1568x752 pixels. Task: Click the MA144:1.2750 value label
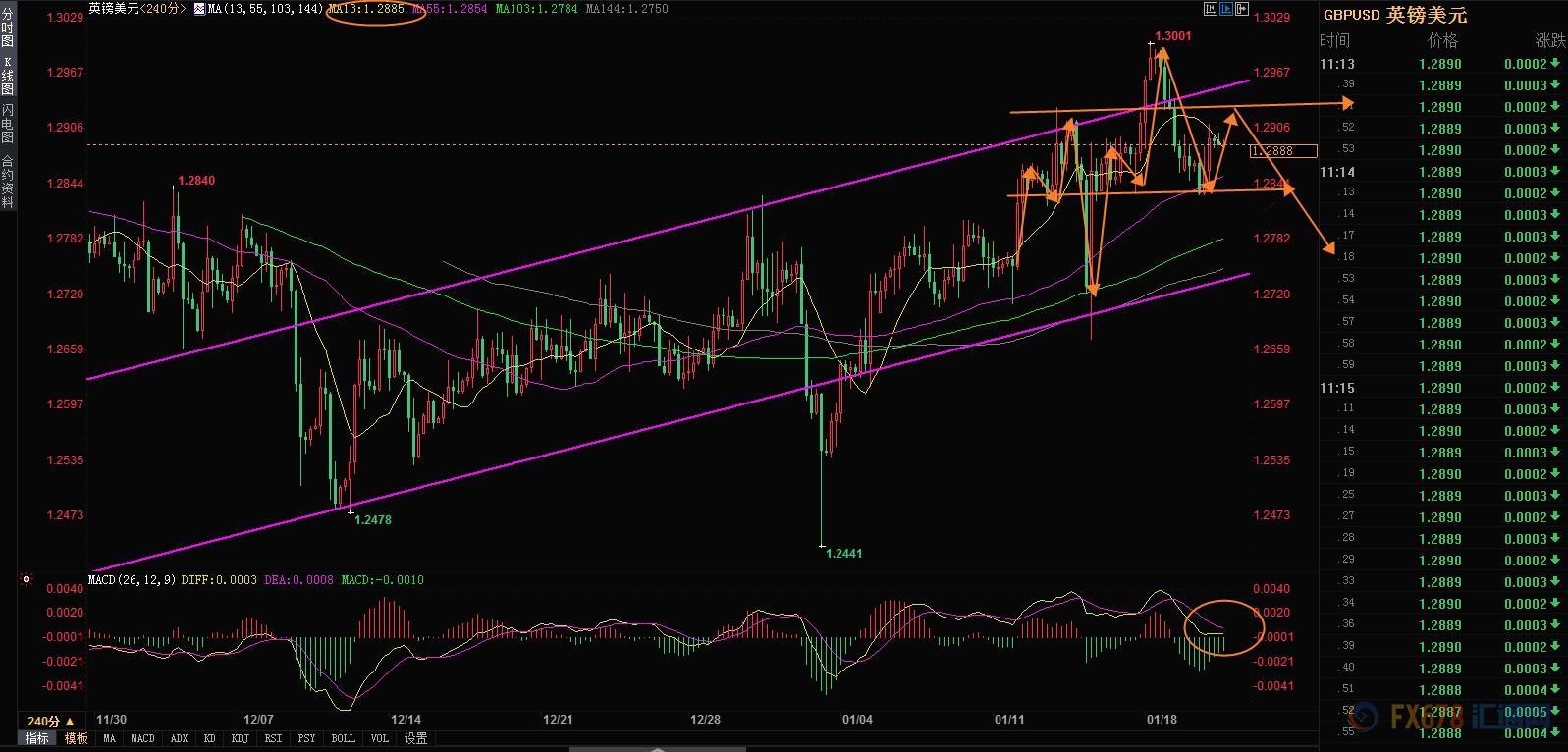pos(626,9)
